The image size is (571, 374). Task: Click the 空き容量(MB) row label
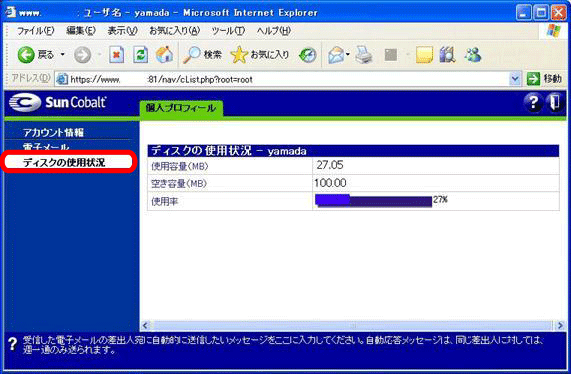179,184
